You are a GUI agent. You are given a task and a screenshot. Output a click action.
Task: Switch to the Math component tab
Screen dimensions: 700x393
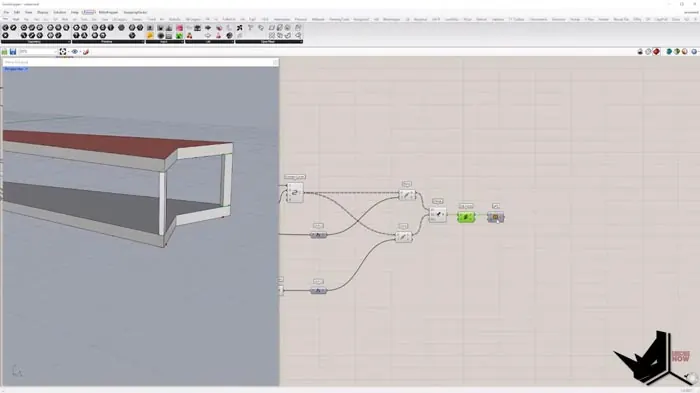coord(16,20)
